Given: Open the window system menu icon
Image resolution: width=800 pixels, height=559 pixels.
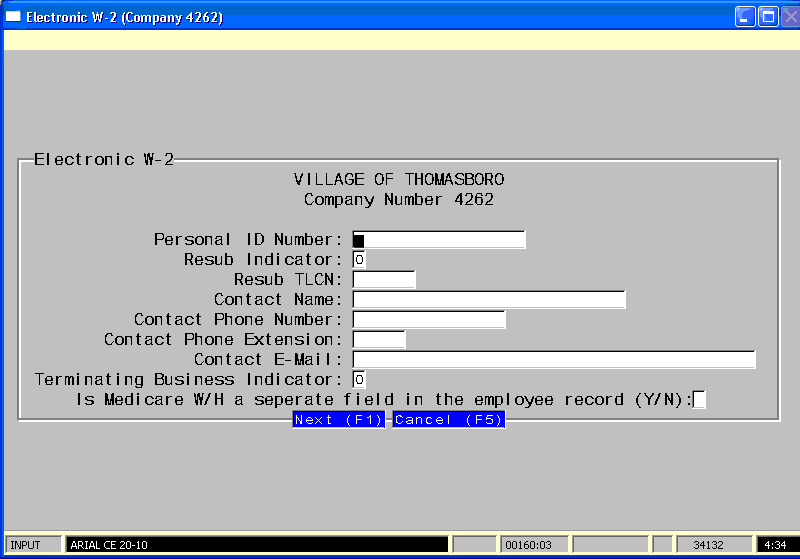Looking at the screenshot, I should point(13,17).
